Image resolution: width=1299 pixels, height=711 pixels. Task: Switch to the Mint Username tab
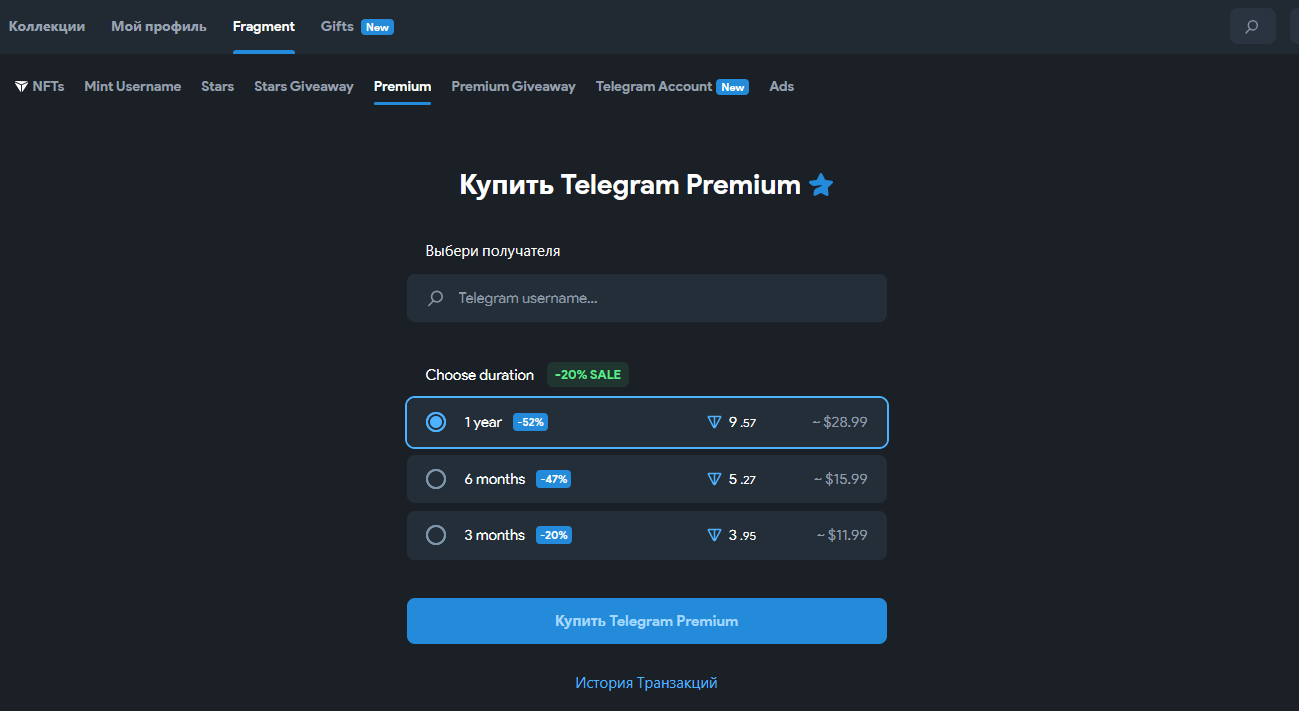(133, 86)
